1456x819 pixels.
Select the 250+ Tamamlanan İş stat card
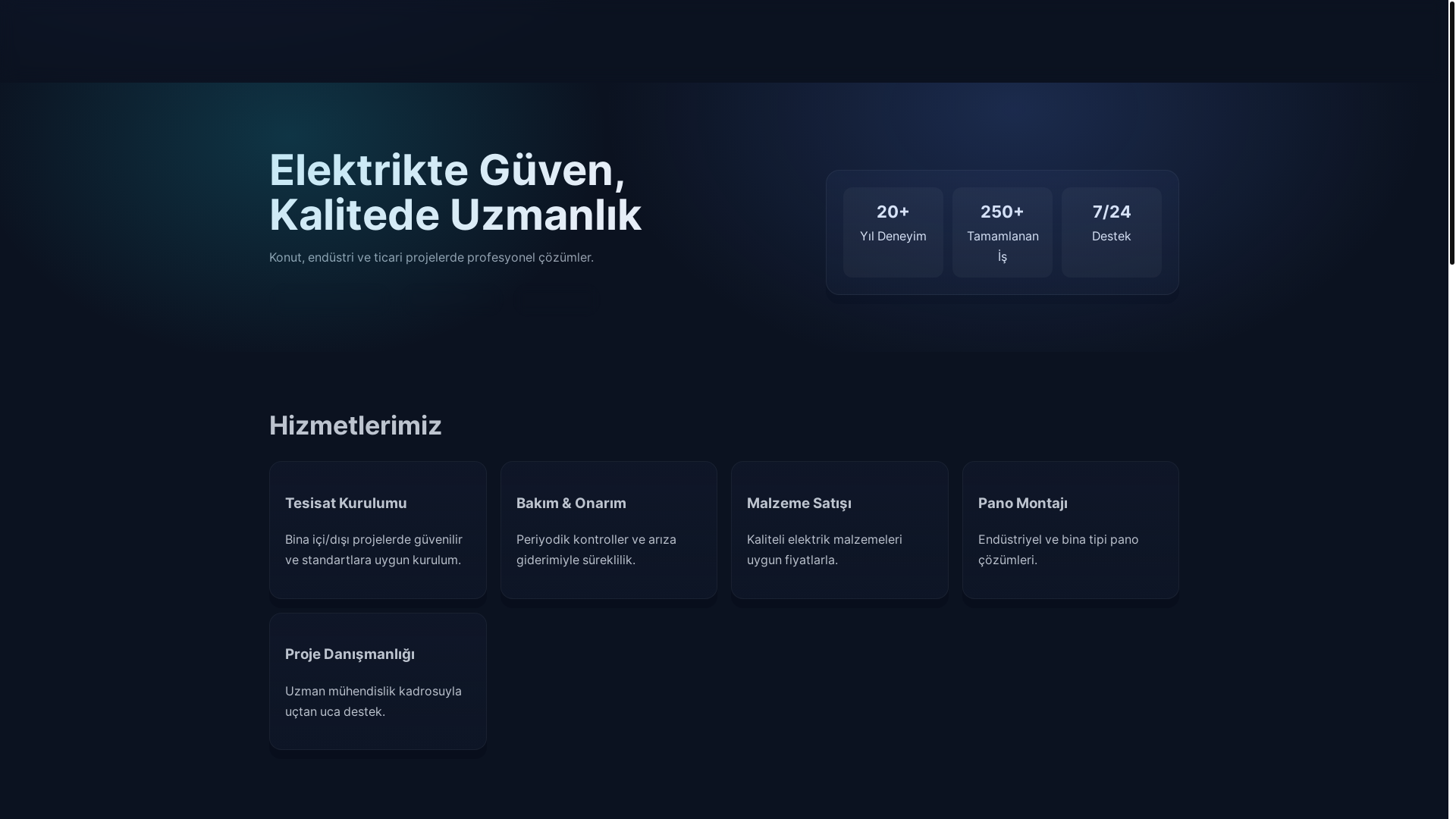click(1003, 232)
